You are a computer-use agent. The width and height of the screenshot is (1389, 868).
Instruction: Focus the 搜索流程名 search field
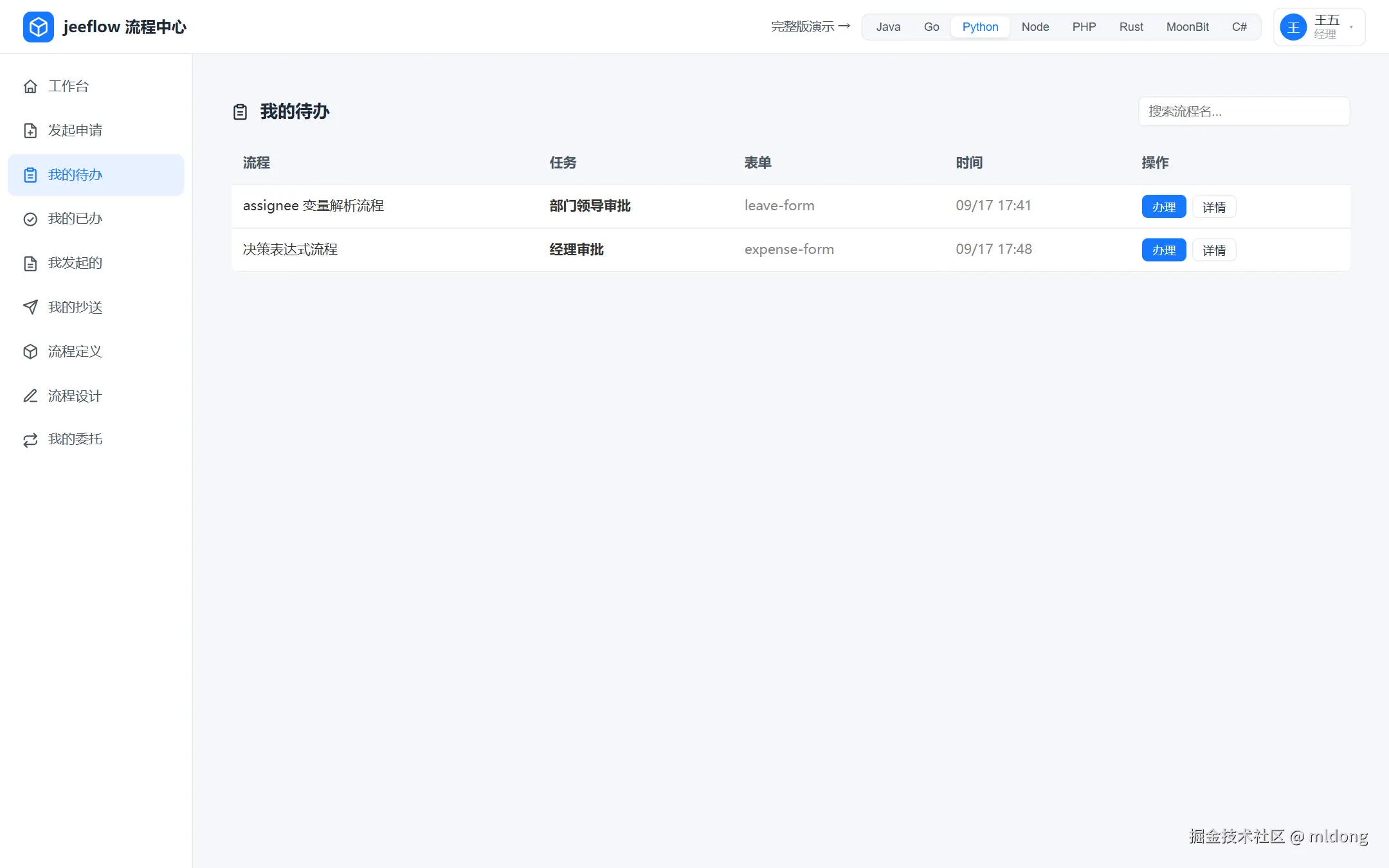(x=1244, y=111)
